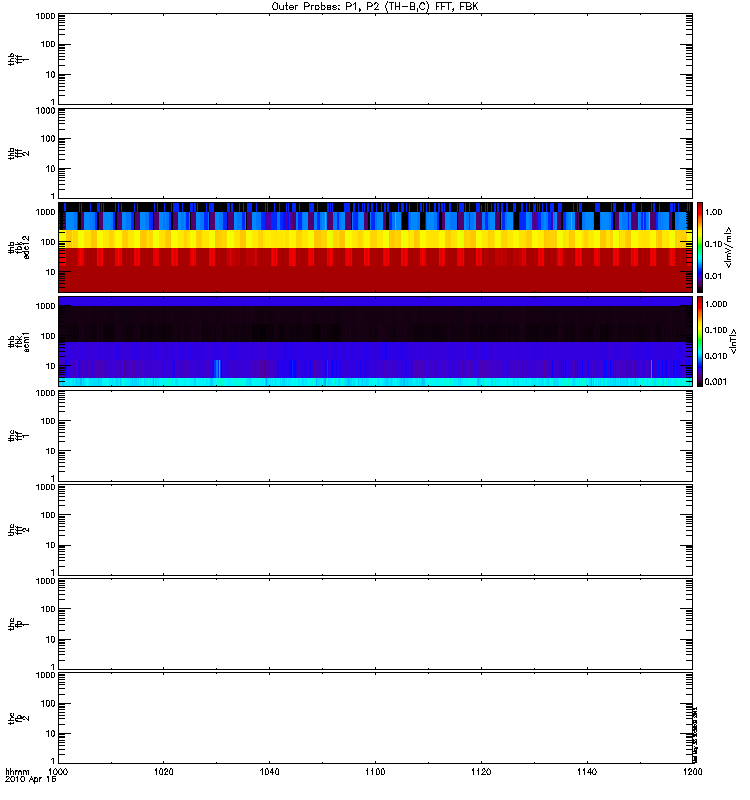Click the plot title "Outer Probes: P1, P2 (TH-B,C) FFT, FBK"
750x800 pixels.
click(x=375, y=7)
